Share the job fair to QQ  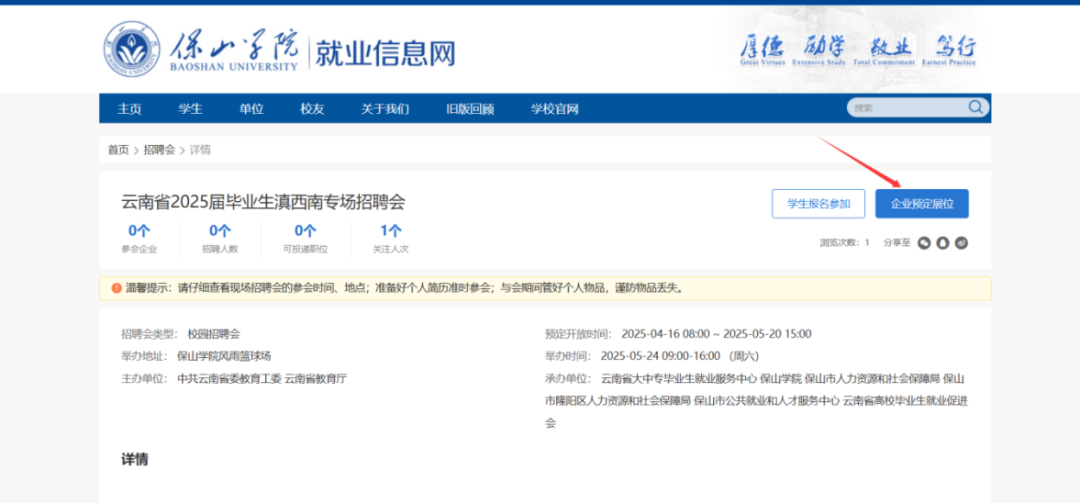pyautogui.click(x=943, y=242)
